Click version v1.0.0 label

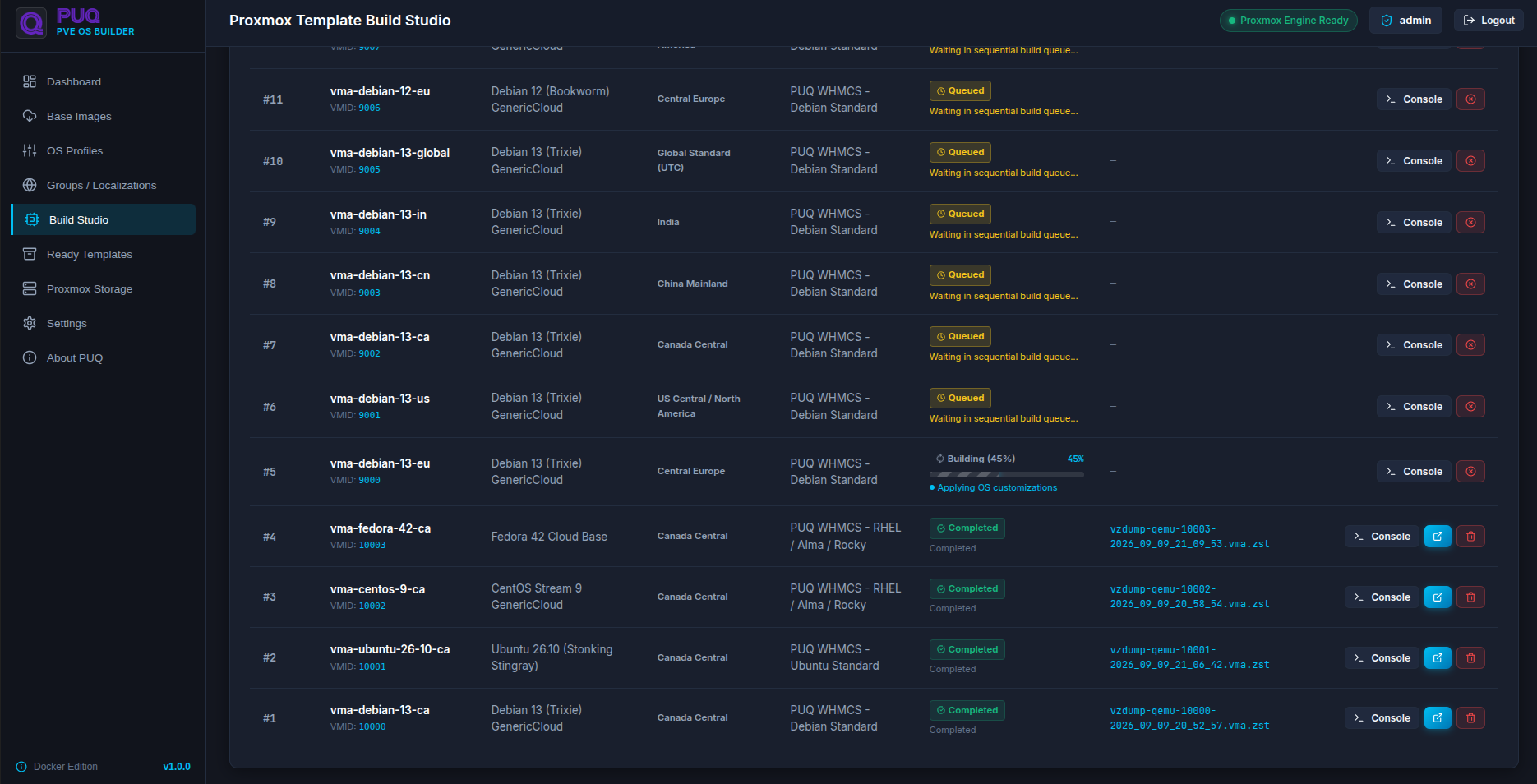tap(177, 767)
